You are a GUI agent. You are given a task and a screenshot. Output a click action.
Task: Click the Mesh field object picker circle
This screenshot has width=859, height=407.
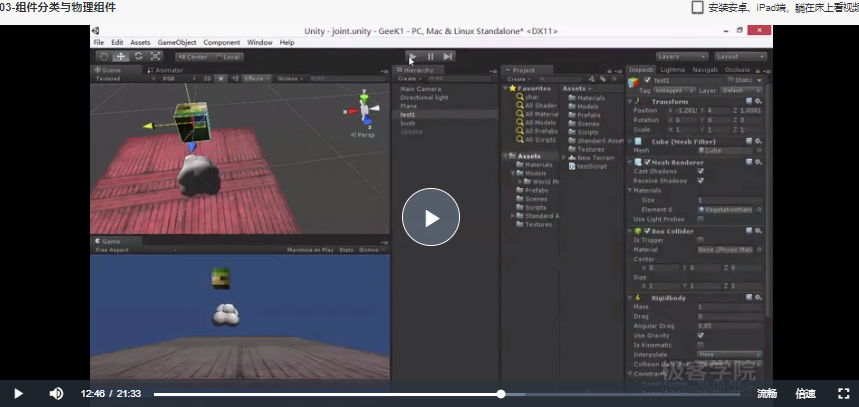(x=759, y=150)
